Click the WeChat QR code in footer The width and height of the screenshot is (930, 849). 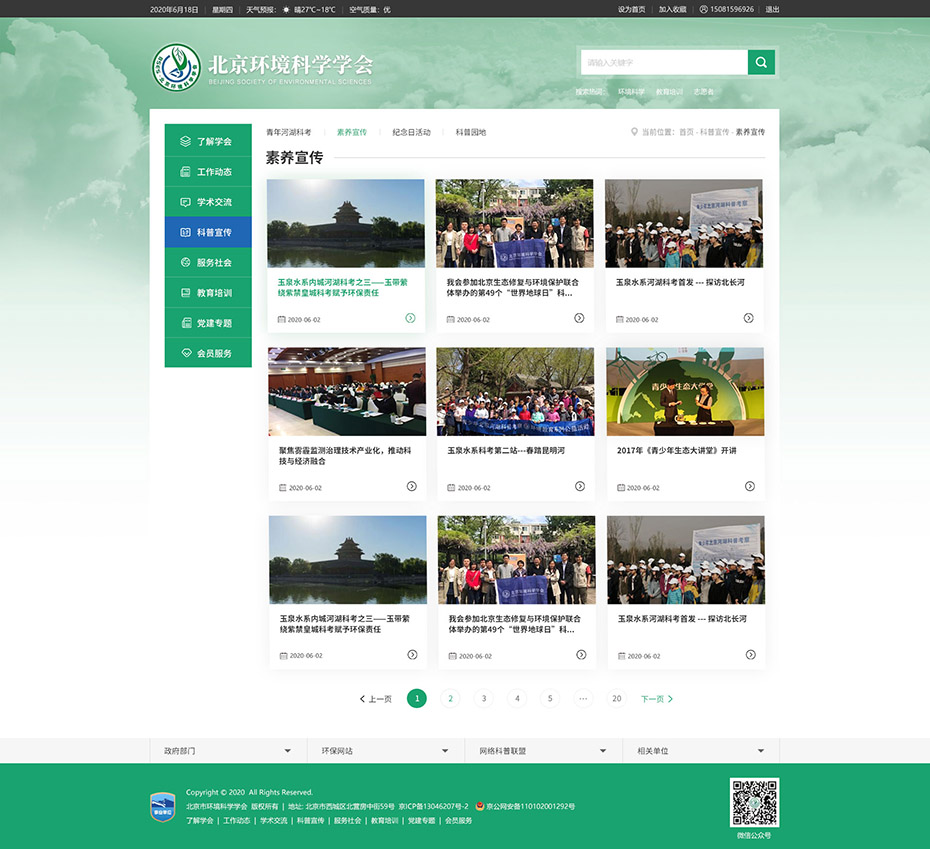pyautogui.click(x=754, y=803)
